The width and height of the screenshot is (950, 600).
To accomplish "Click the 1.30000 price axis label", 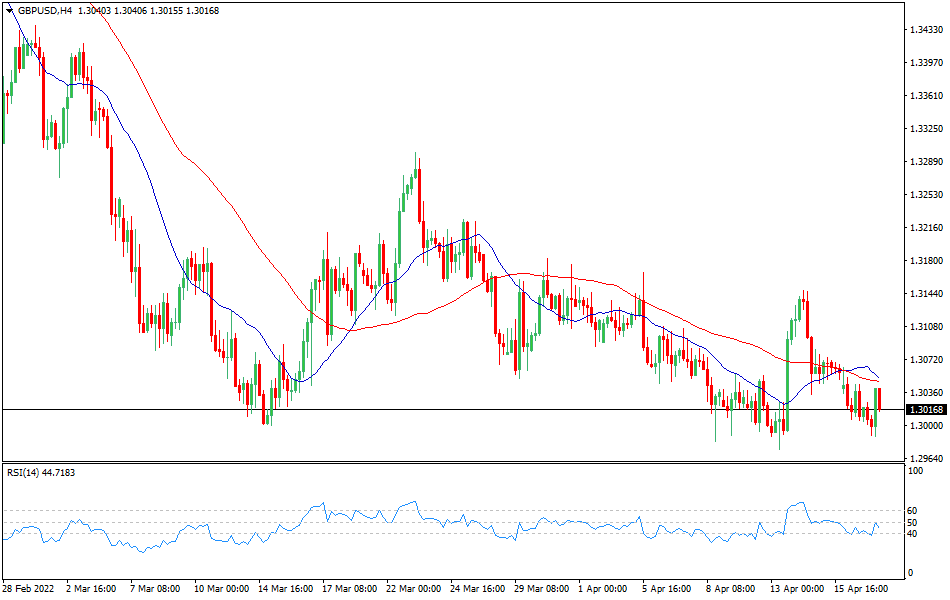I will coord(925,426).
